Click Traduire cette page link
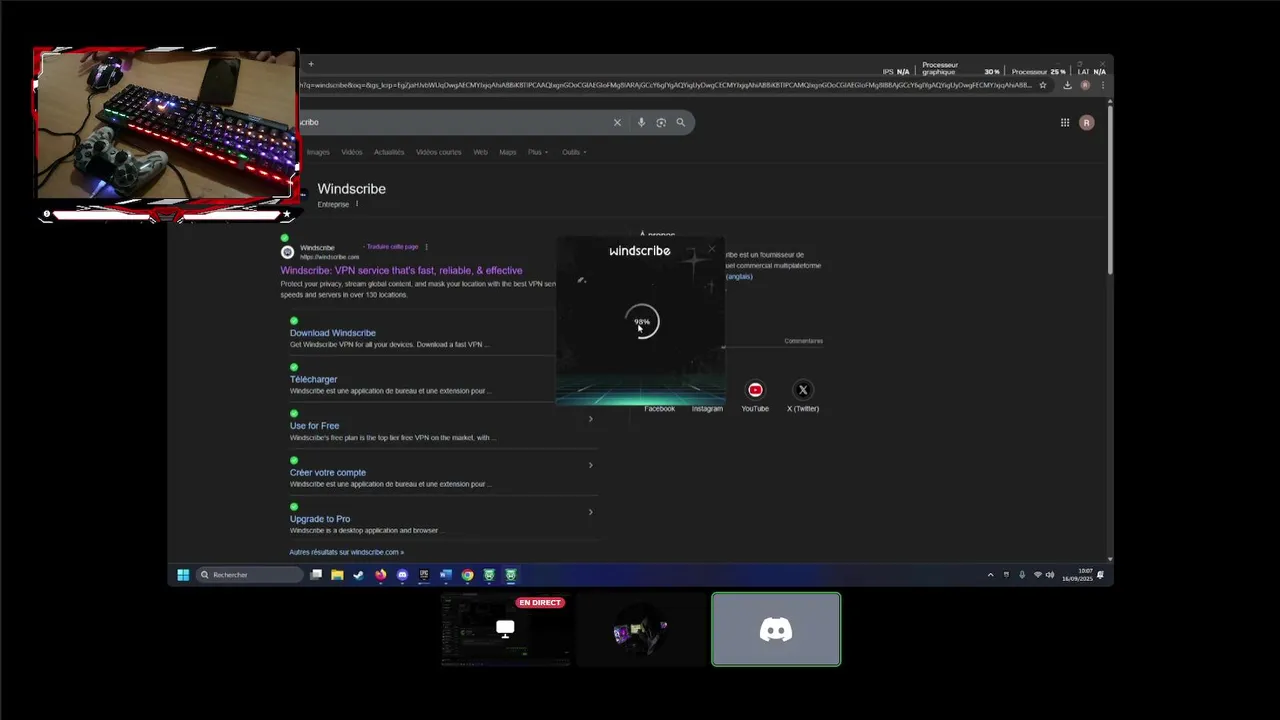Screen dimensions: 1280x720 click(x=392, y=247)
